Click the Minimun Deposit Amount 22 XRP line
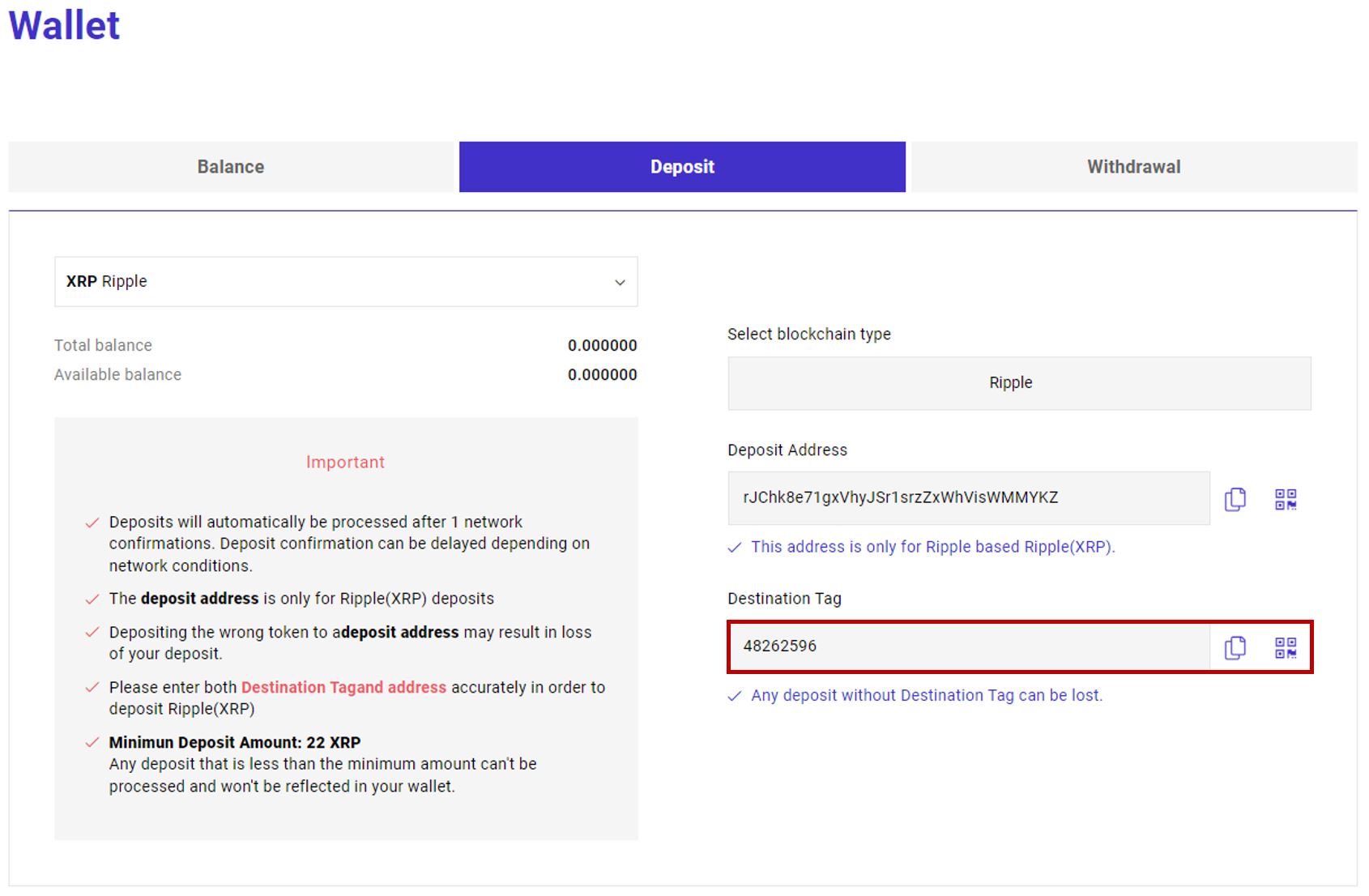Screen dimensions: 1369x896 point(235,742)
